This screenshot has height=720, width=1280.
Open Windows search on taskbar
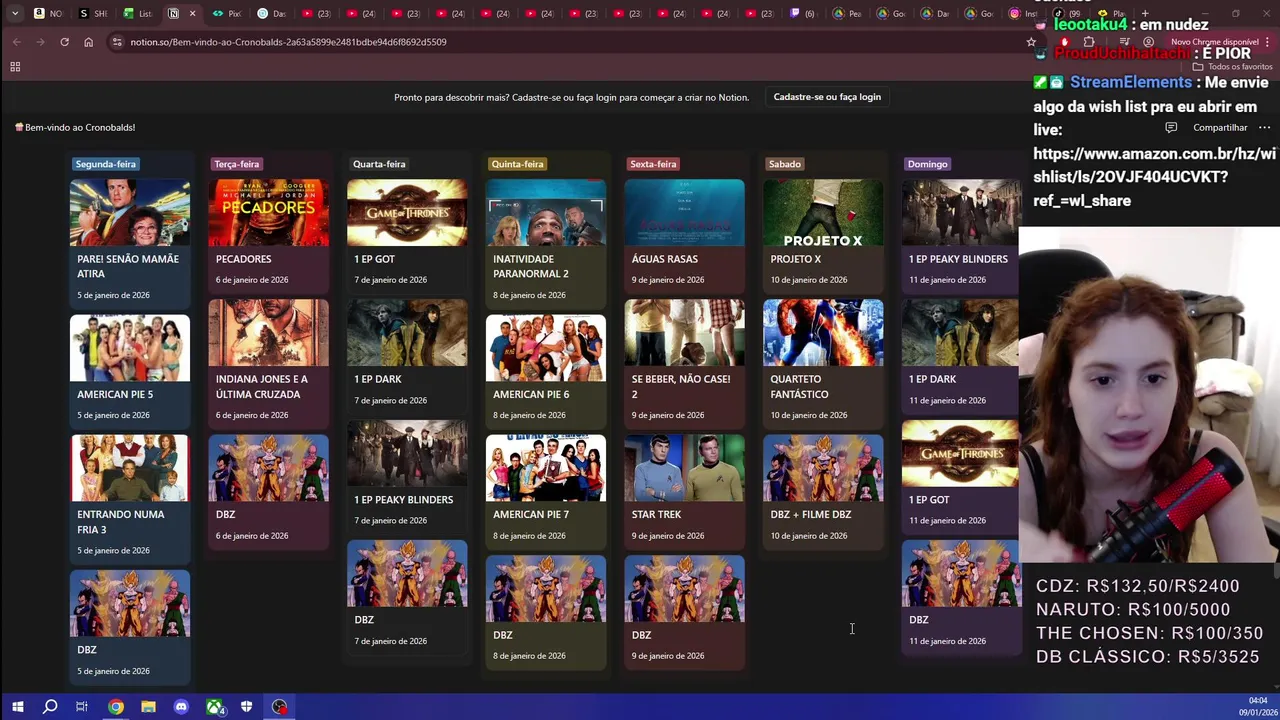coord(50,707)
